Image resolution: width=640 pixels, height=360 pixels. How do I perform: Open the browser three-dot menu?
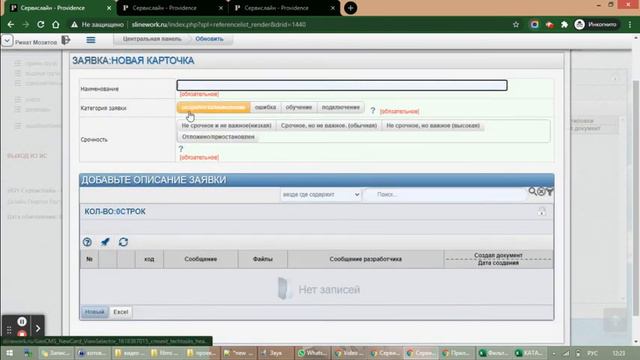[x=630, y=24]
